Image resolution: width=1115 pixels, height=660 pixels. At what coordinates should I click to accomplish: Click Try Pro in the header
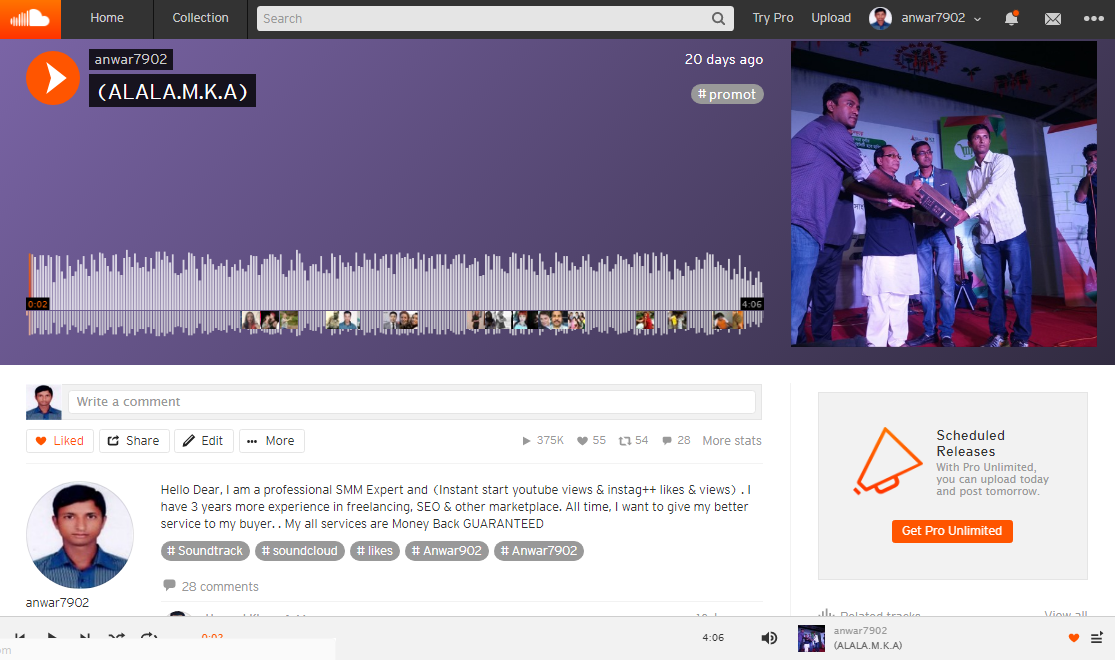pyautogui.click(x=773, y=18)
